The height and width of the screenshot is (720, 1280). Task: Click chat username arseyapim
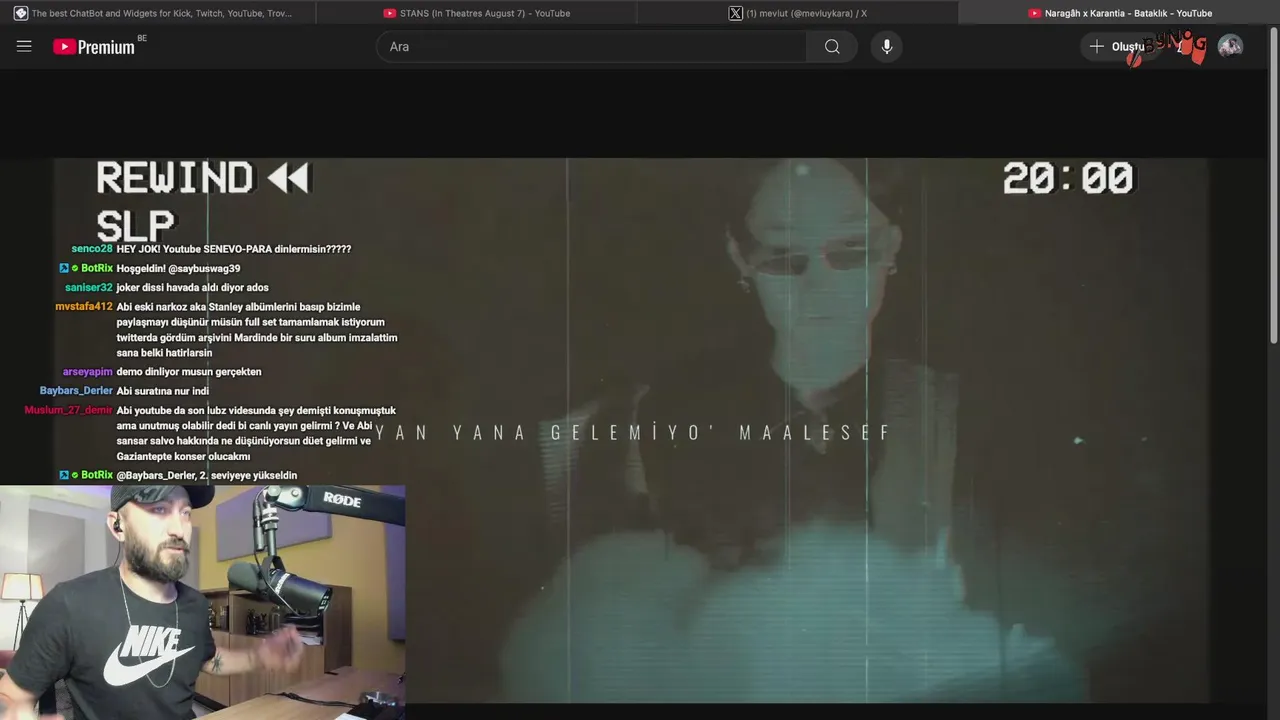click(88, 372)
